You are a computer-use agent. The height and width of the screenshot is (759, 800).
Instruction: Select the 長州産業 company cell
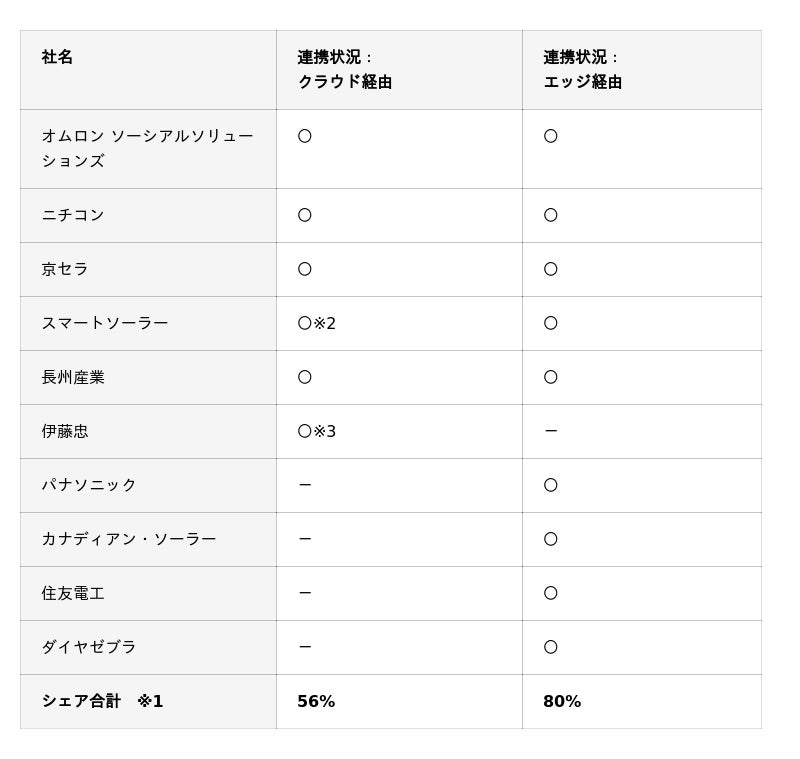tap(73, 377)
